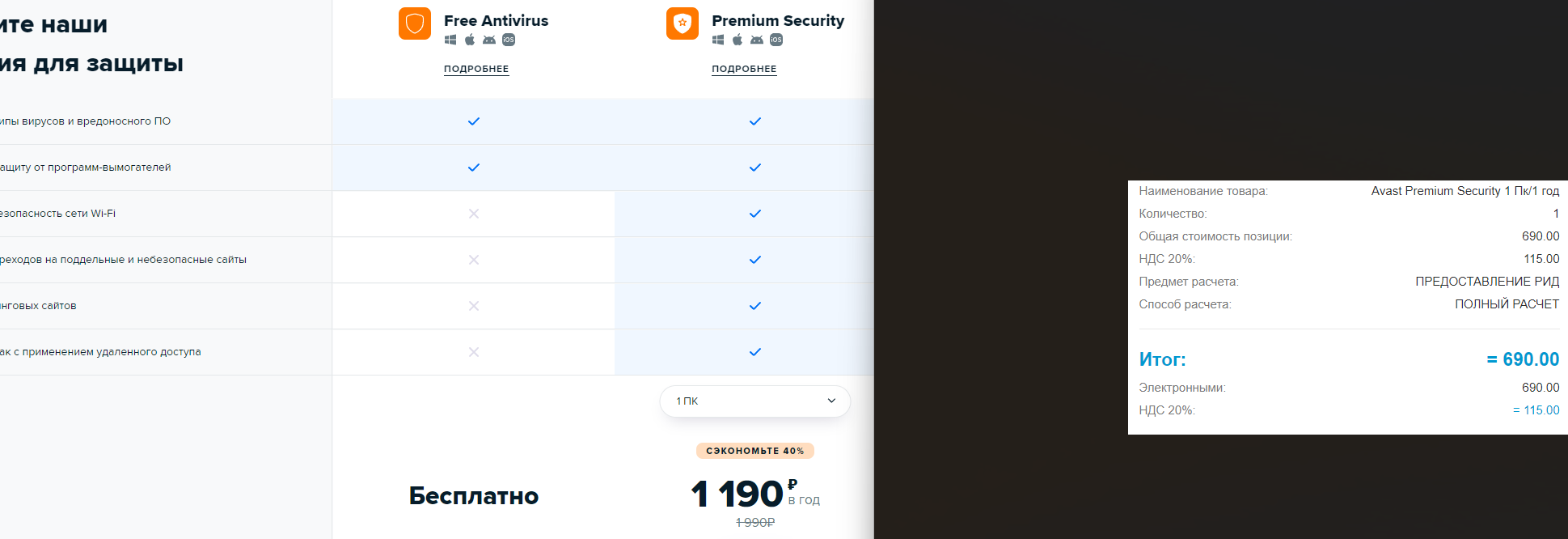
Task: Click Android platform icon under Free Antivirus
Action: coord(489,40)
